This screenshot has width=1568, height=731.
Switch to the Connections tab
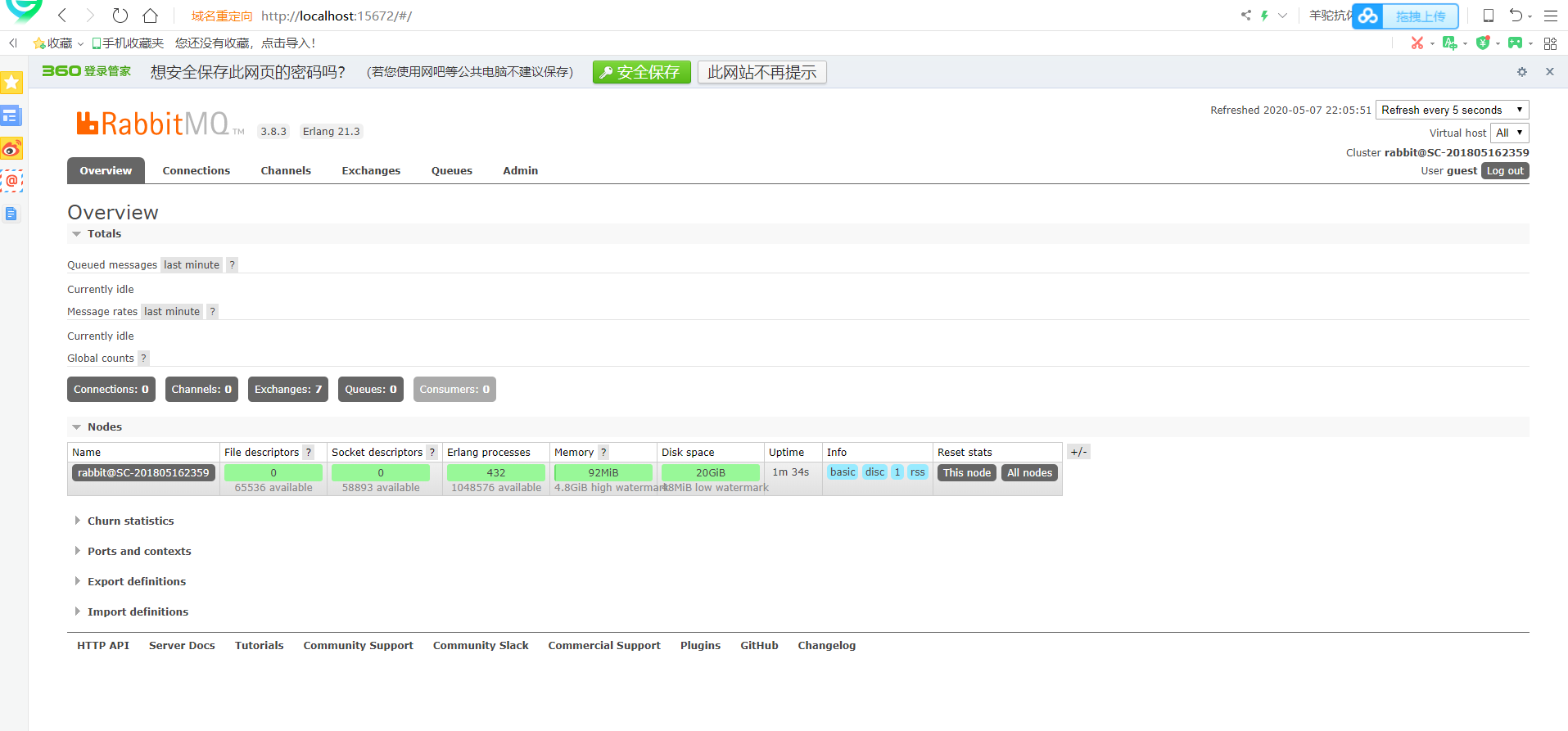pyautogui.click(x=197, y=170)
